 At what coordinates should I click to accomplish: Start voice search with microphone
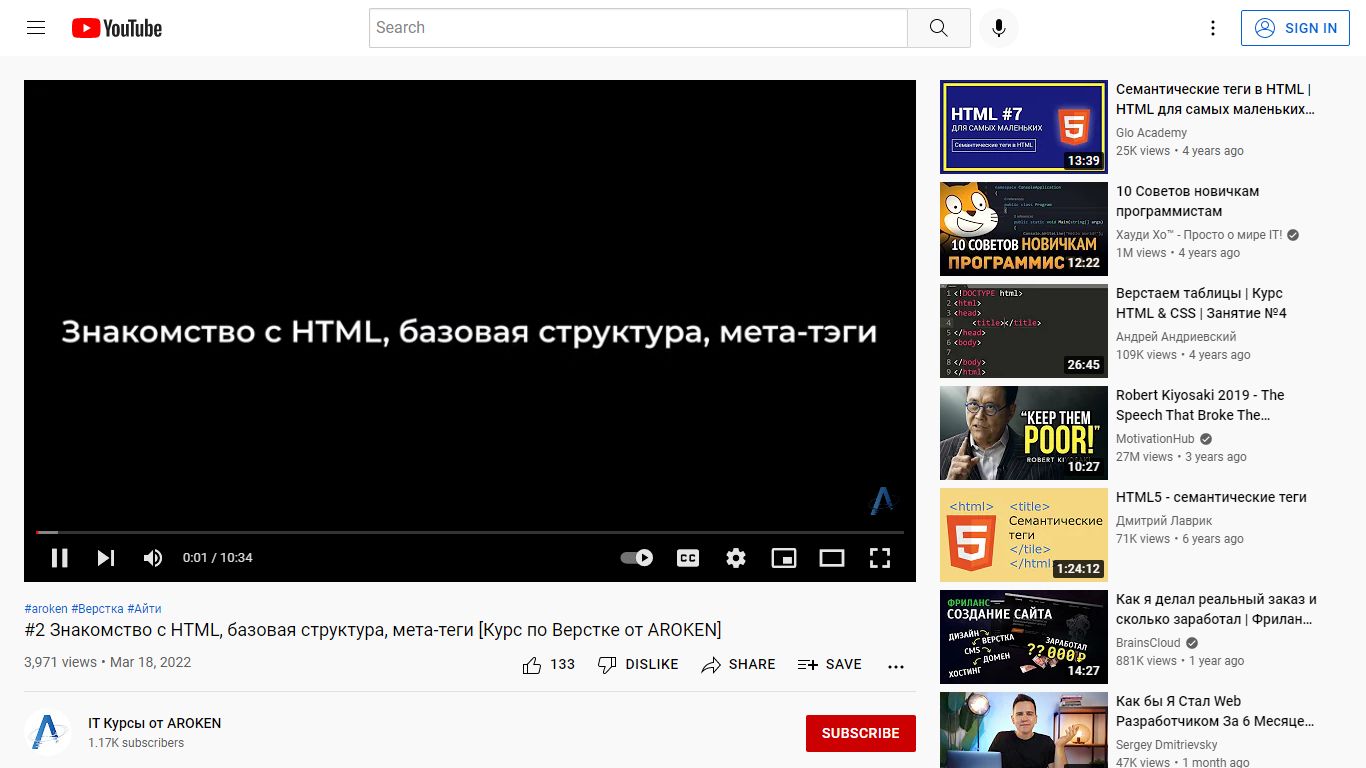coord(998,28)
